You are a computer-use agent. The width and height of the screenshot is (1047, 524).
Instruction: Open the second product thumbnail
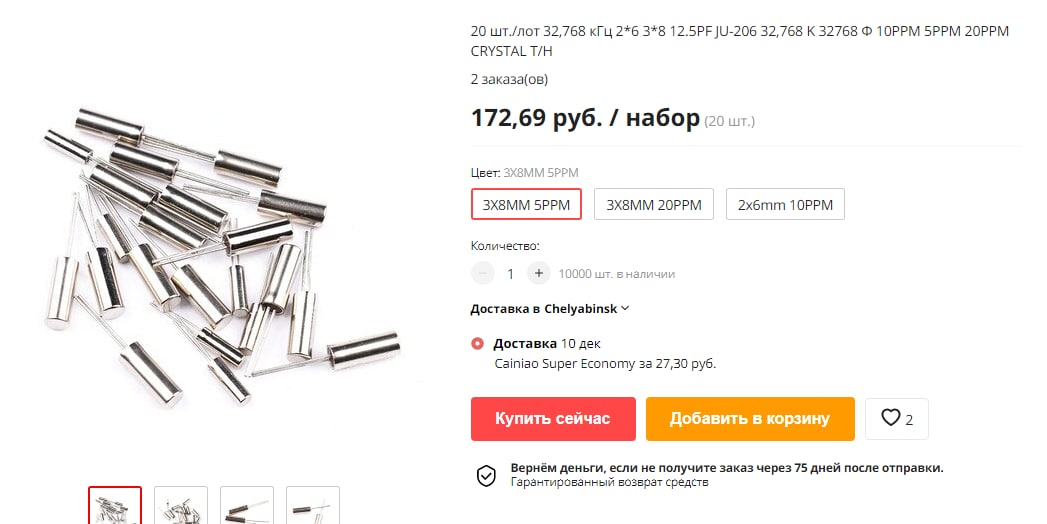(x=181, y=505)
